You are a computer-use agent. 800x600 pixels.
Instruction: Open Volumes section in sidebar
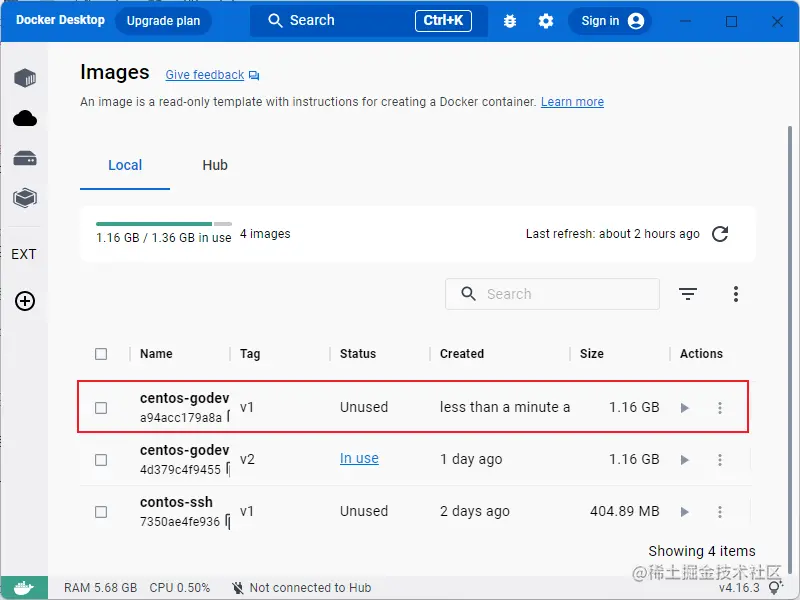pos(25,159)
